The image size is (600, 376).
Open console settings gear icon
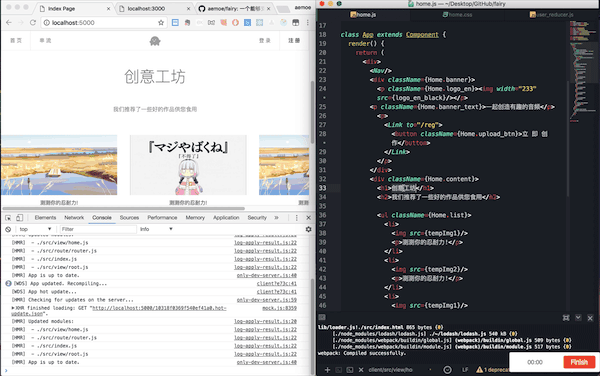click(x=308, y=229)
